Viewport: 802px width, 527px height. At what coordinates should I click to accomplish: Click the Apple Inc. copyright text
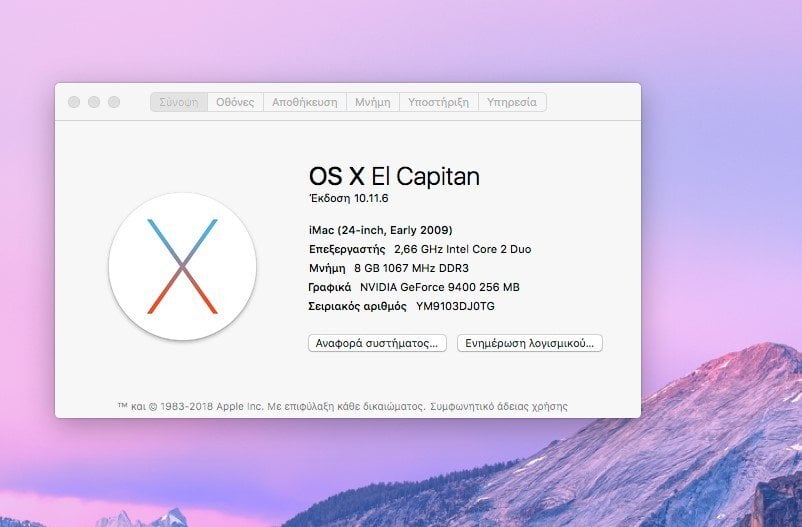coord(271,406)
